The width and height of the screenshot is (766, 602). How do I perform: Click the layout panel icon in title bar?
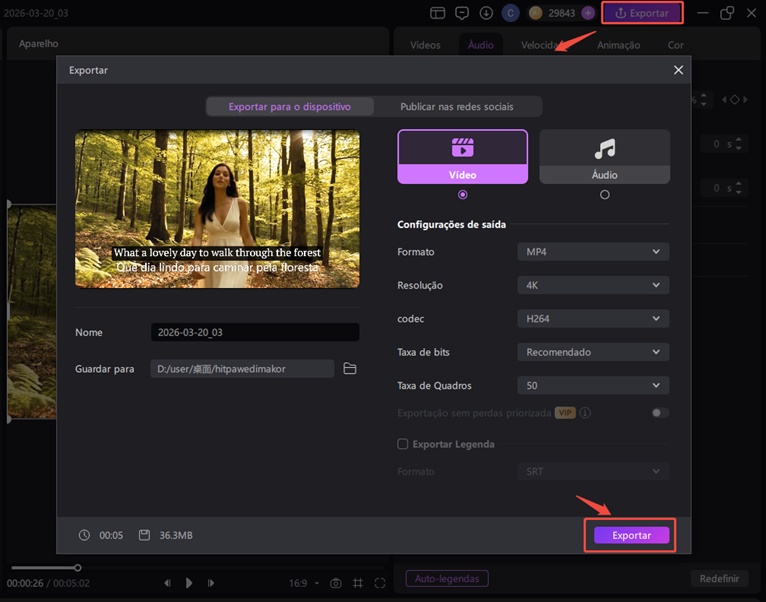(x=437, y=13)
